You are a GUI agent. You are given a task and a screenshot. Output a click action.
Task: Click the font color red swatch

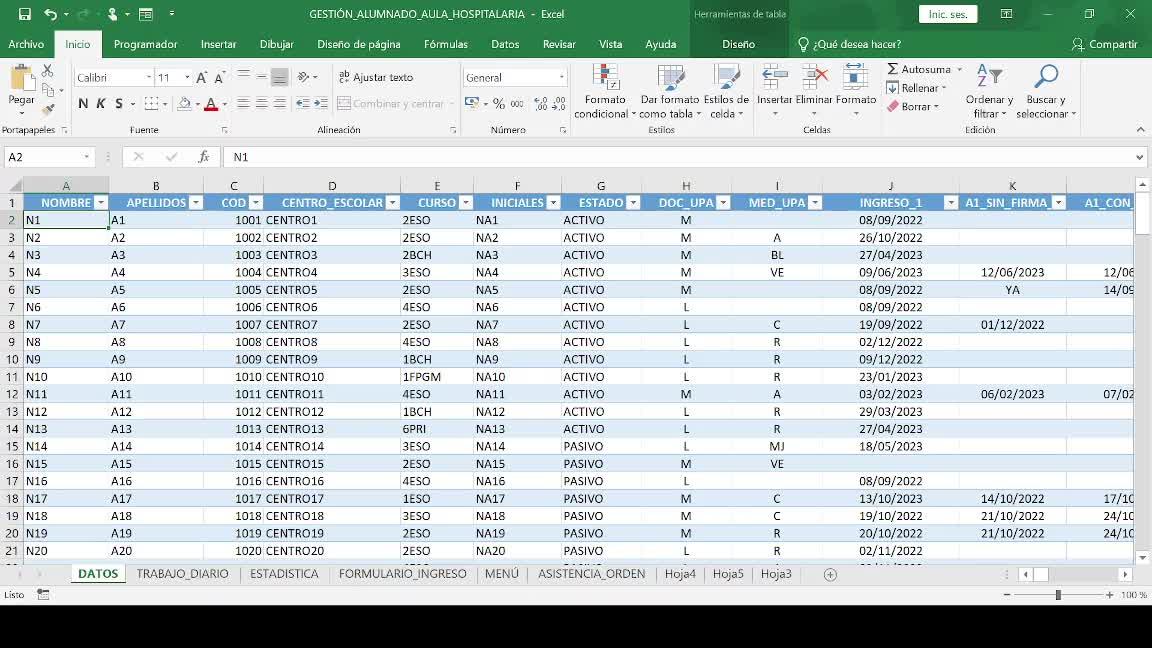[210, 104]
